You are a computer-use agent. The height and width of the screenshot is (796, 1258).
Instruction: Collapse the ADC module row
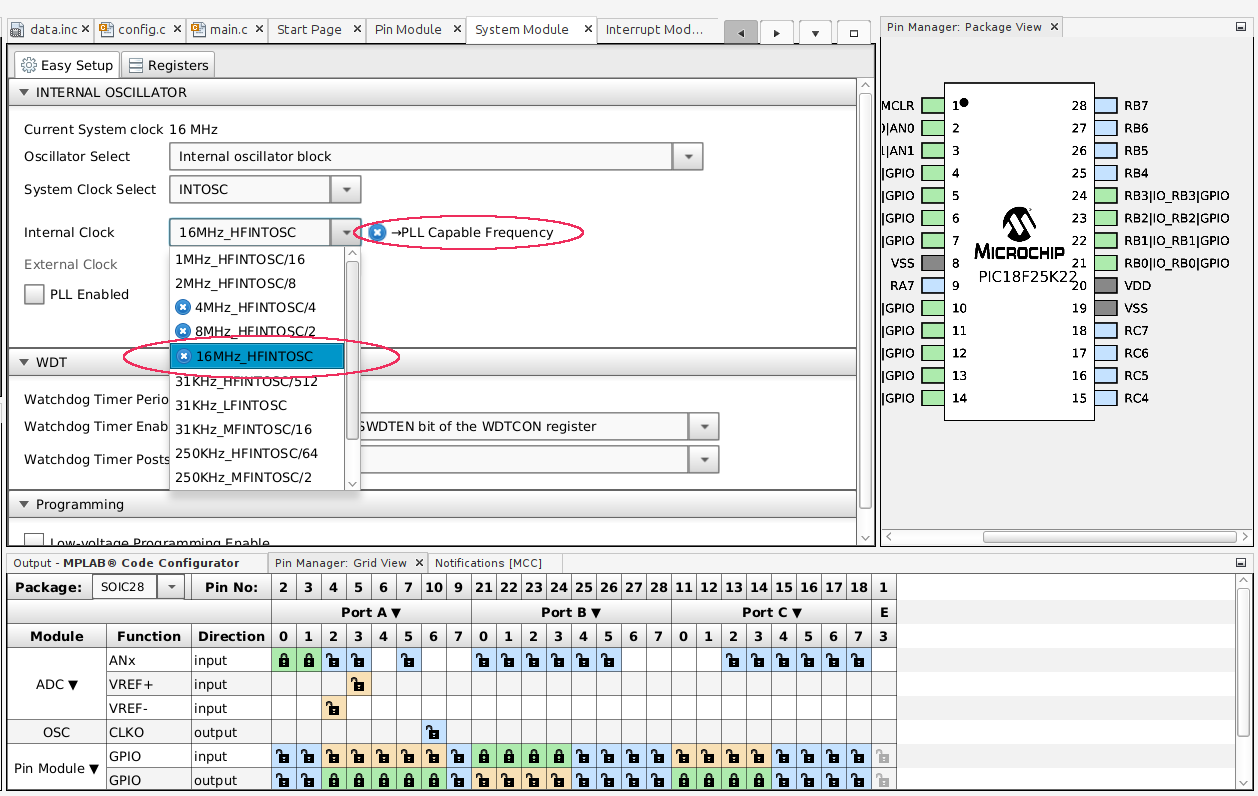[x=73, y=685]
